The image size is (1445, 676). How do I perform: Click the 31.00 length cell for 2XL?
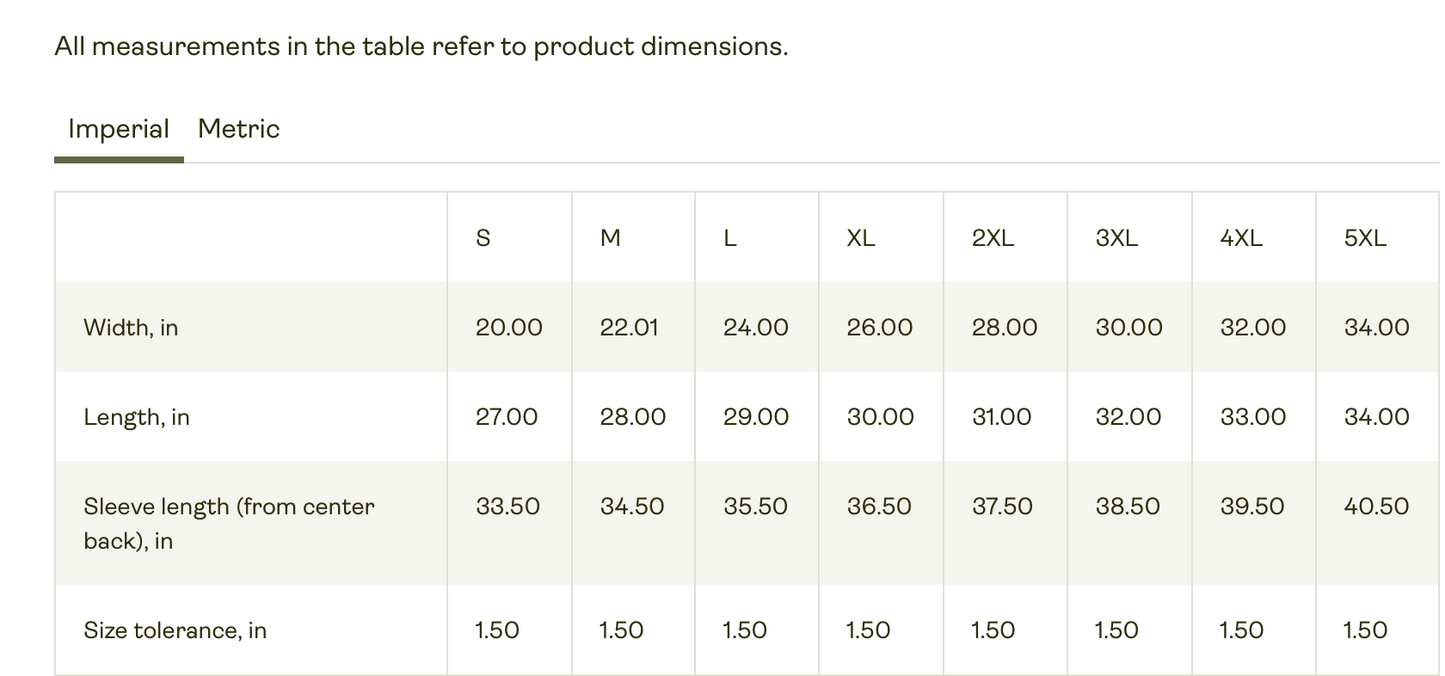pos(1002,417)
